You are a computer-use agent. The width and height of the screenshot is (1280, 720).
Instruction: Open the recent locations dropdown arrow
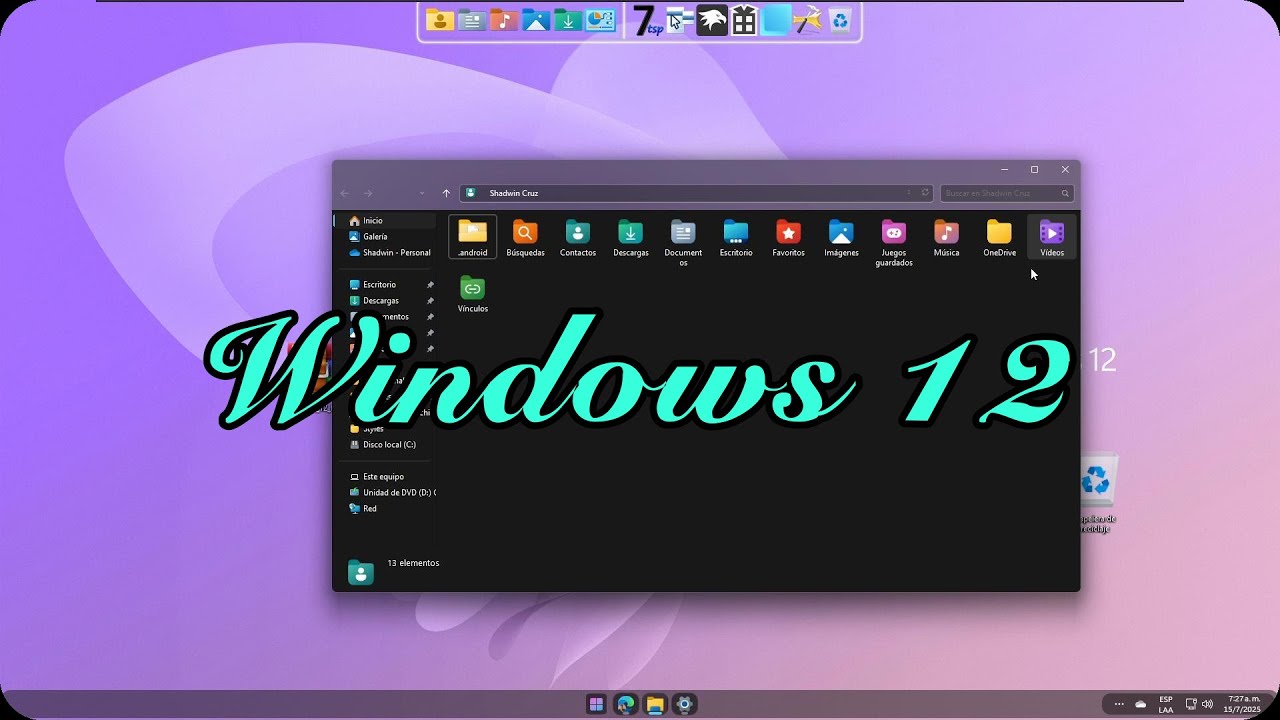pos(422,193)
